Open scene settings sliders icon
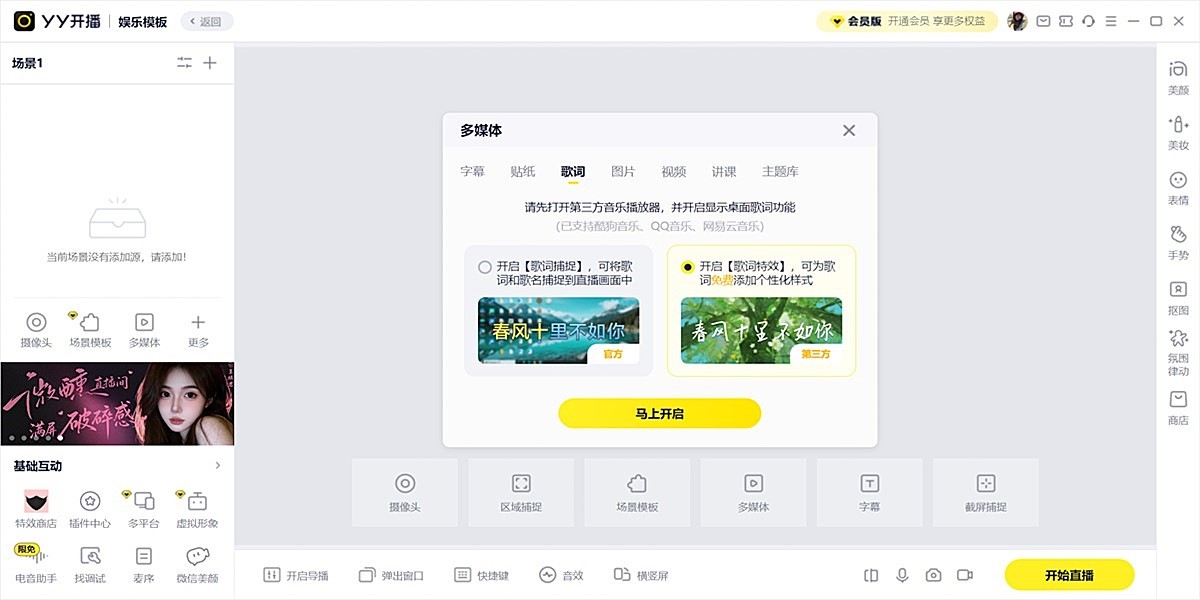 coord(184,63)
